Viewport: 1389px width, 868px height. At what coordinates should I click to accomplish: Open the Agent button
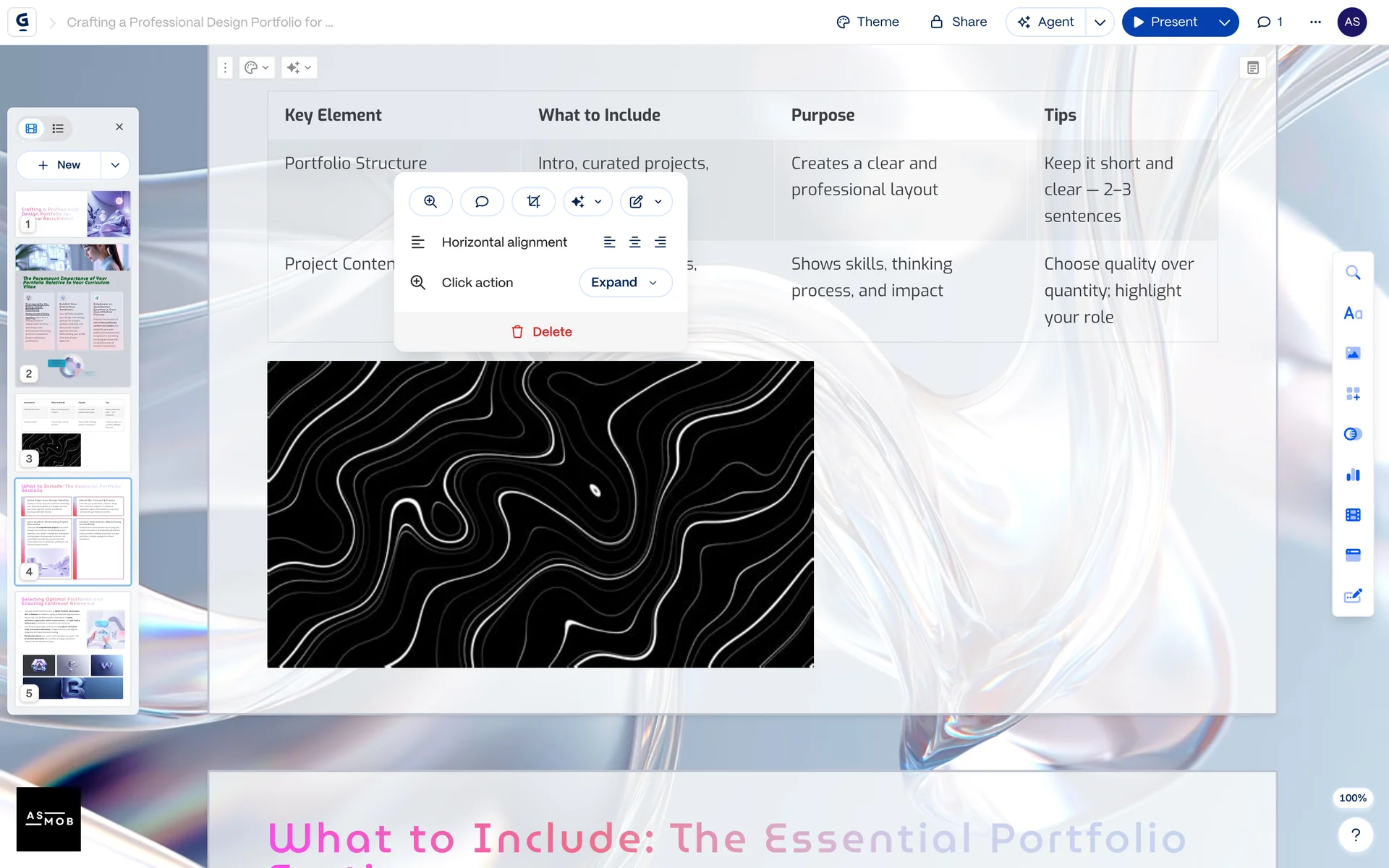pos(1046,22)
